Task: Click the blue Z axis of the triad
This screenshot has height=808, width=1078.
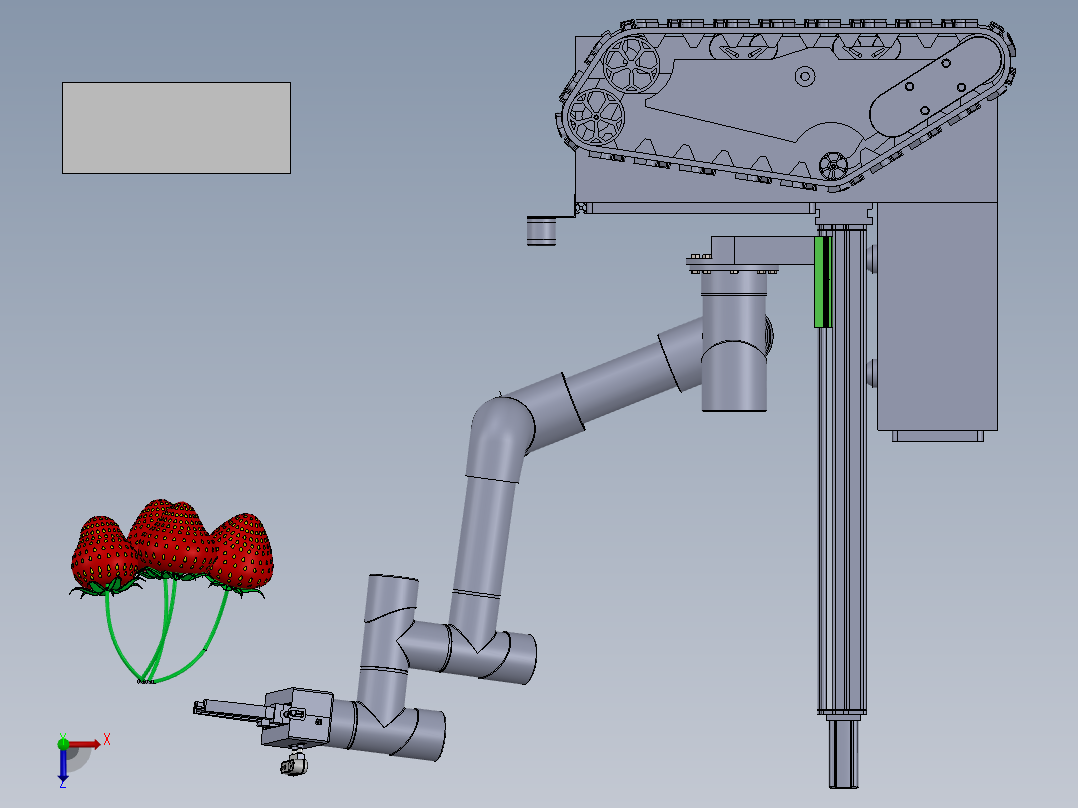Action: pyautogui.click(x=63, y=765)
